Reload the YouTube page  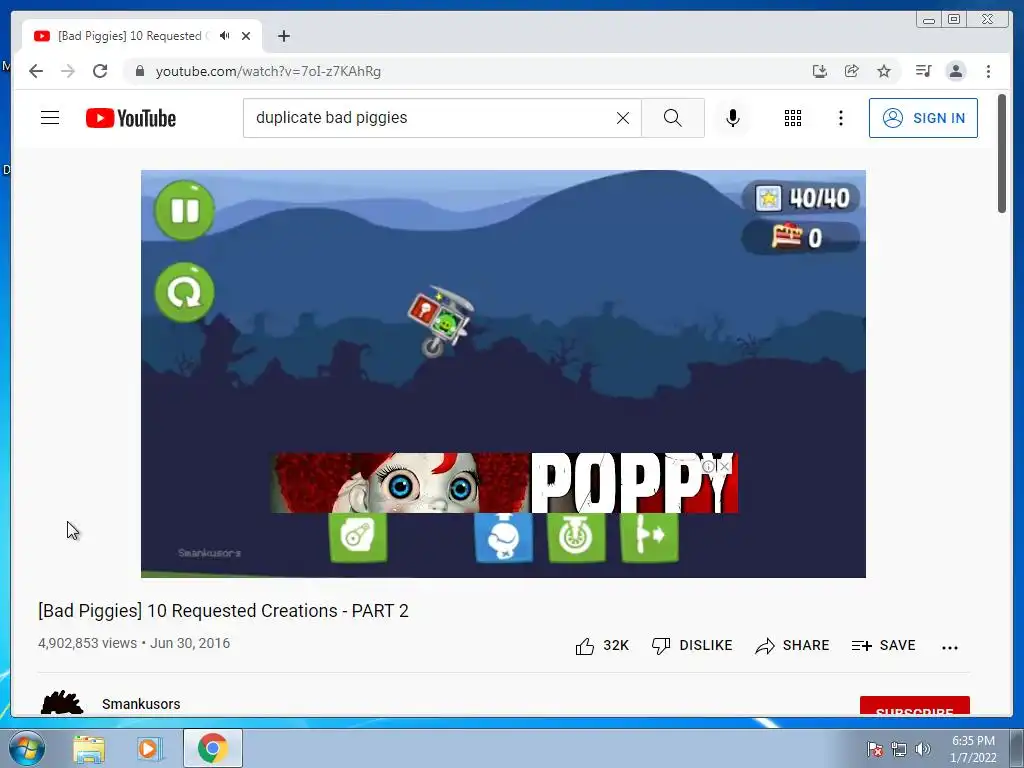(100, 71)
